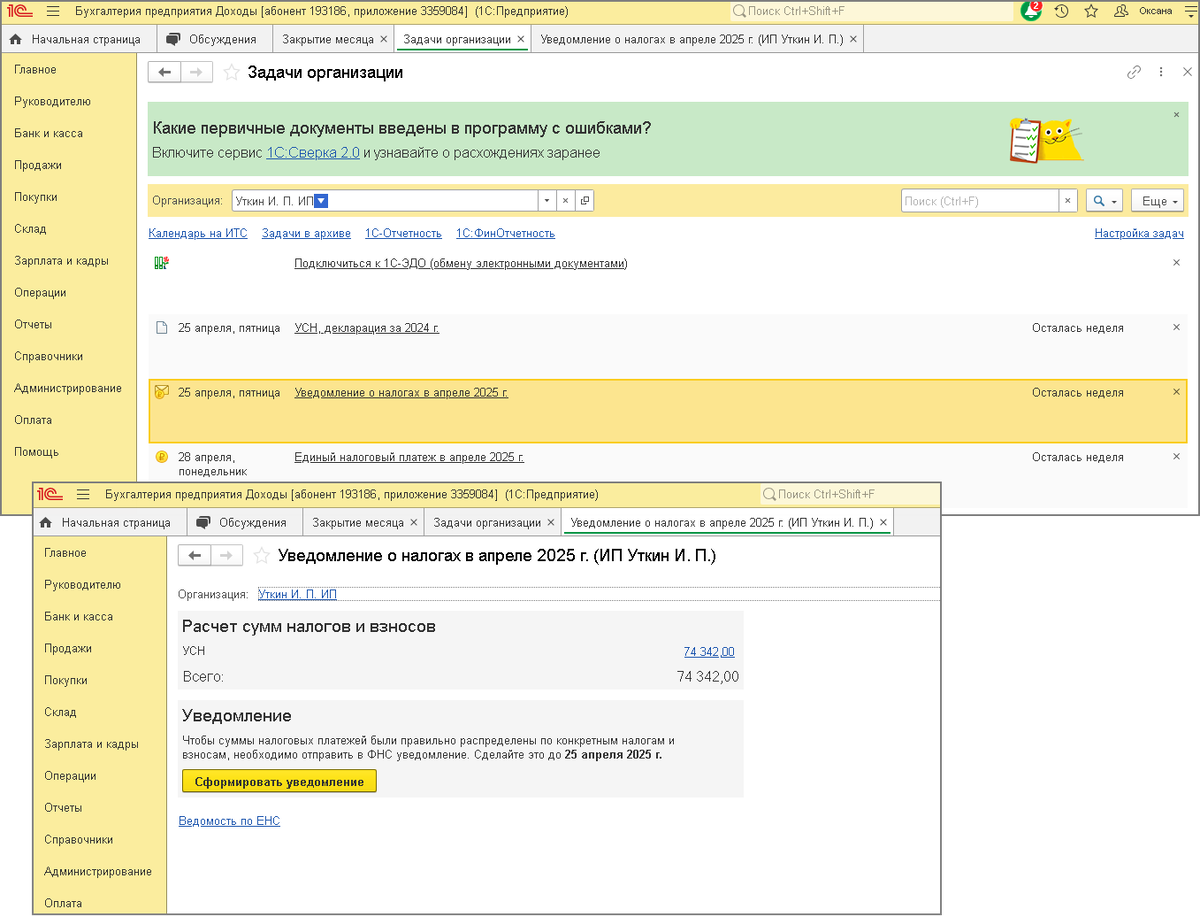Open magnifier search dropdown button
1200x917 pixels.
(1105, 201)
